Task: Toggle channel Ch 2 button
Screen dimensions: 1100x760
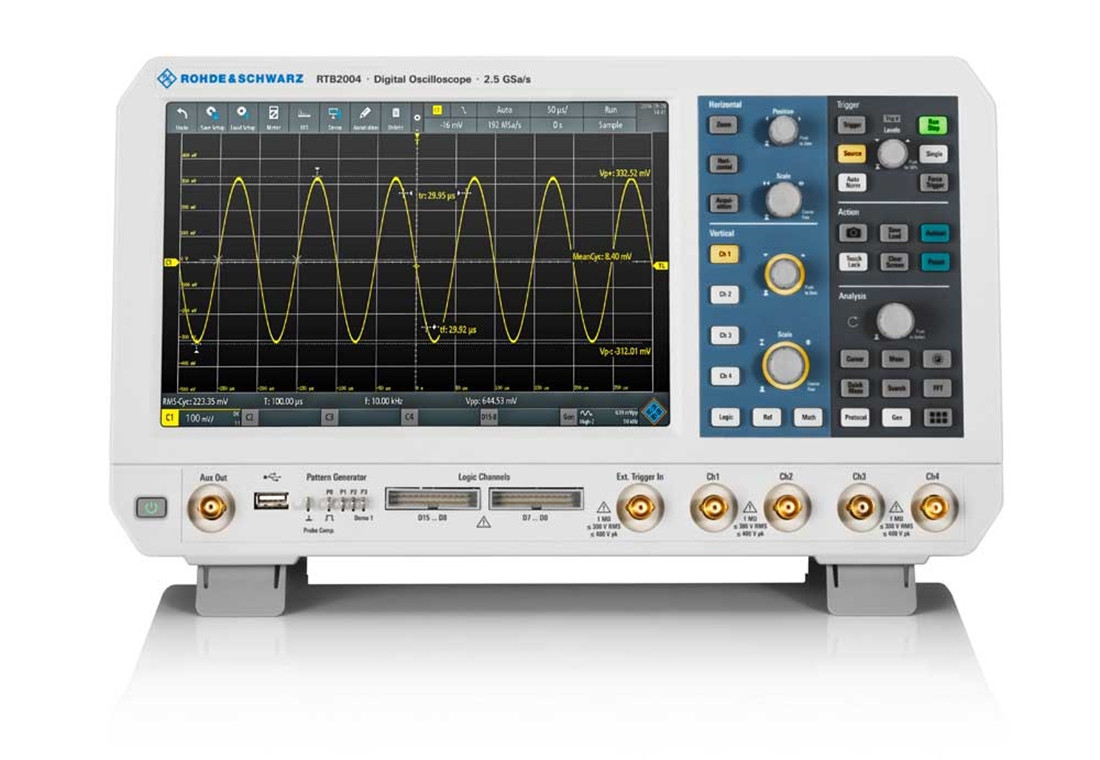Action: click(x=722, y=295)
